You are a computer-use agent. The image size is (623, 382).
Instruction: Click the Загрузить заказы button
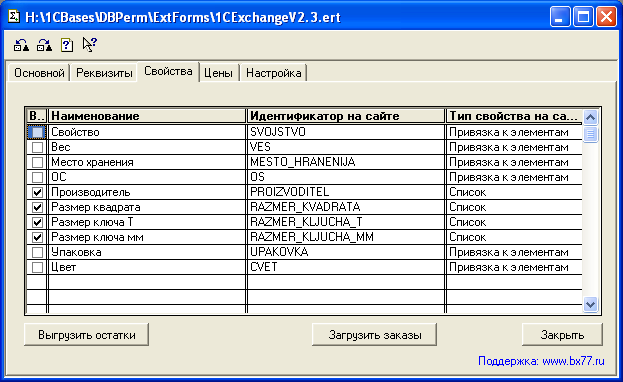coord(374,335)
